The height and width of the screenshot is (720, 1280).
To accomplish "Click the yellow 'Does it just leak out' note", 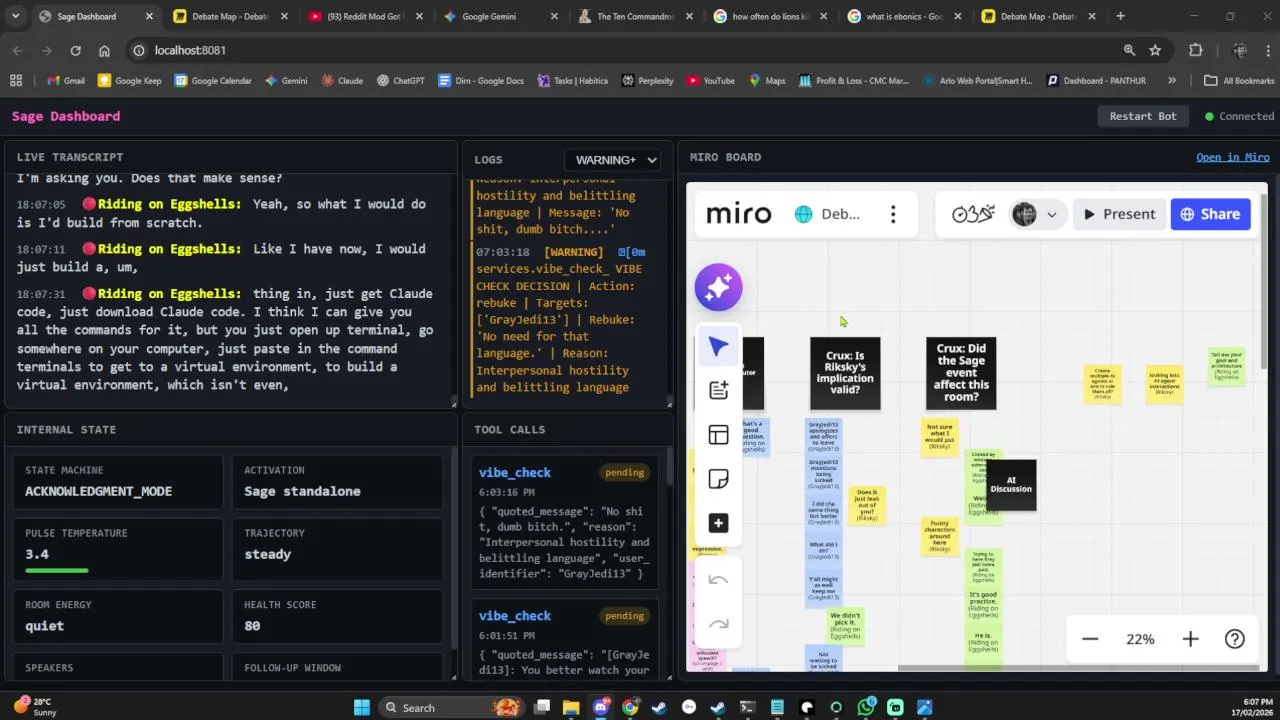I will tap(867, 506).
